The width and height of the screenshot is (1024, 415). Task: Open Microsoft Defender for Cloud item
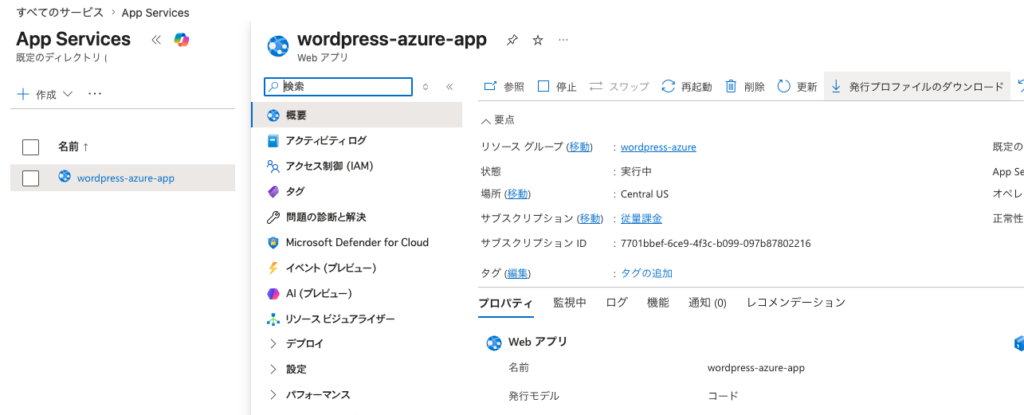pos(357,242)
